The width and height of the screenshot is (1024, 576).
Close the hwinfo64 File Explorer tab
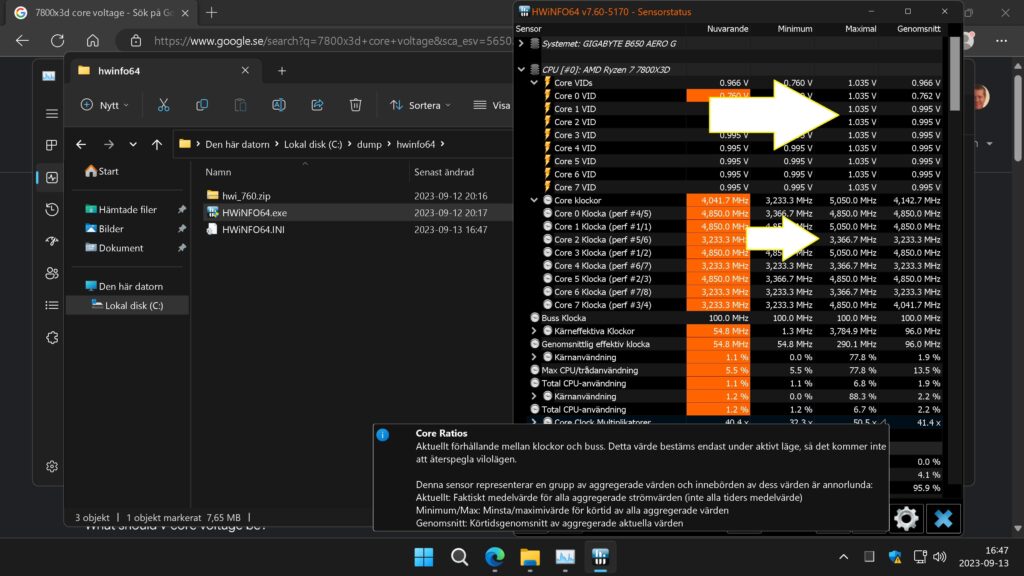click(x=245, y=71)
